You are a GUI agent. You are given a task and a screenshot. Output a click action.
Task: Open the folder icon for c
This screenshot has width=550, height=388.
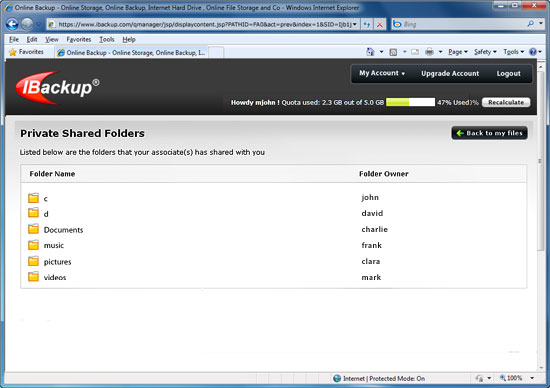point(33,198)
